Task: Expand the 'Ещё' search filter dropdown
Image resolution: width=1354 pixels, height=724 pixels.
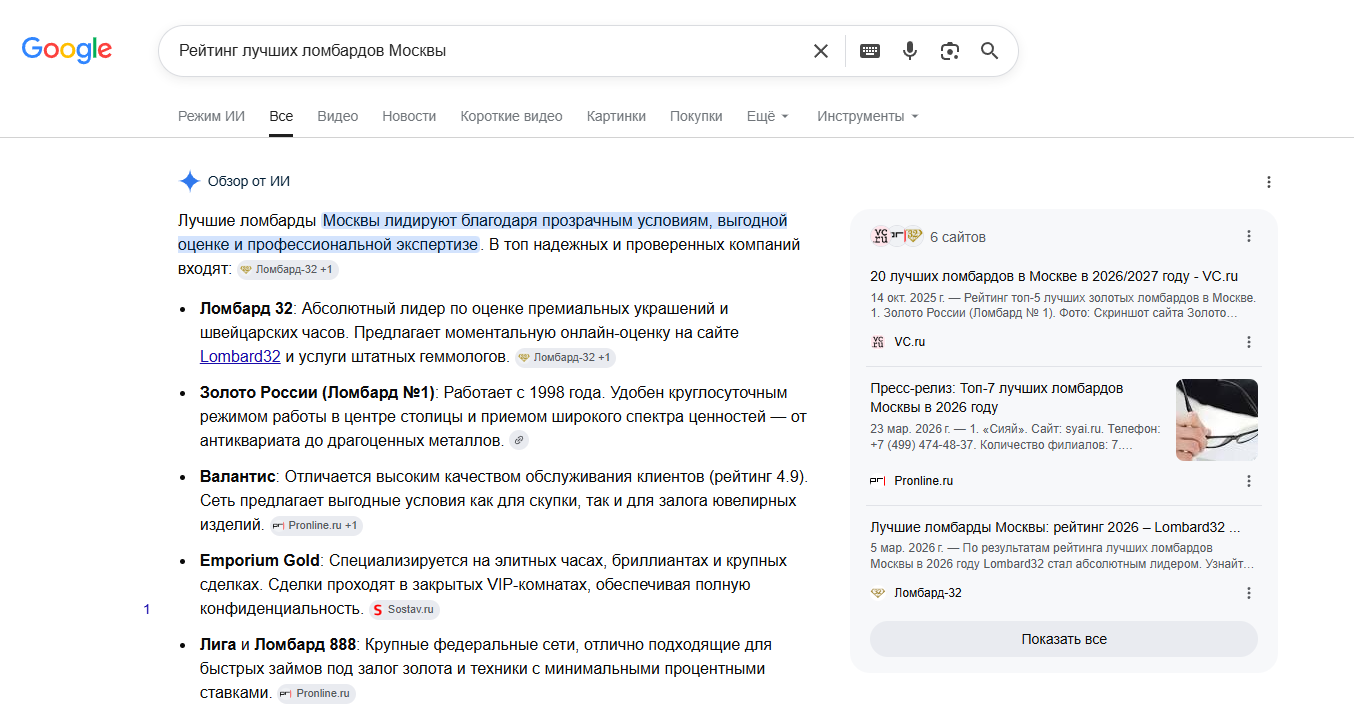Action: pyautogui.click(x=768, y=116)
